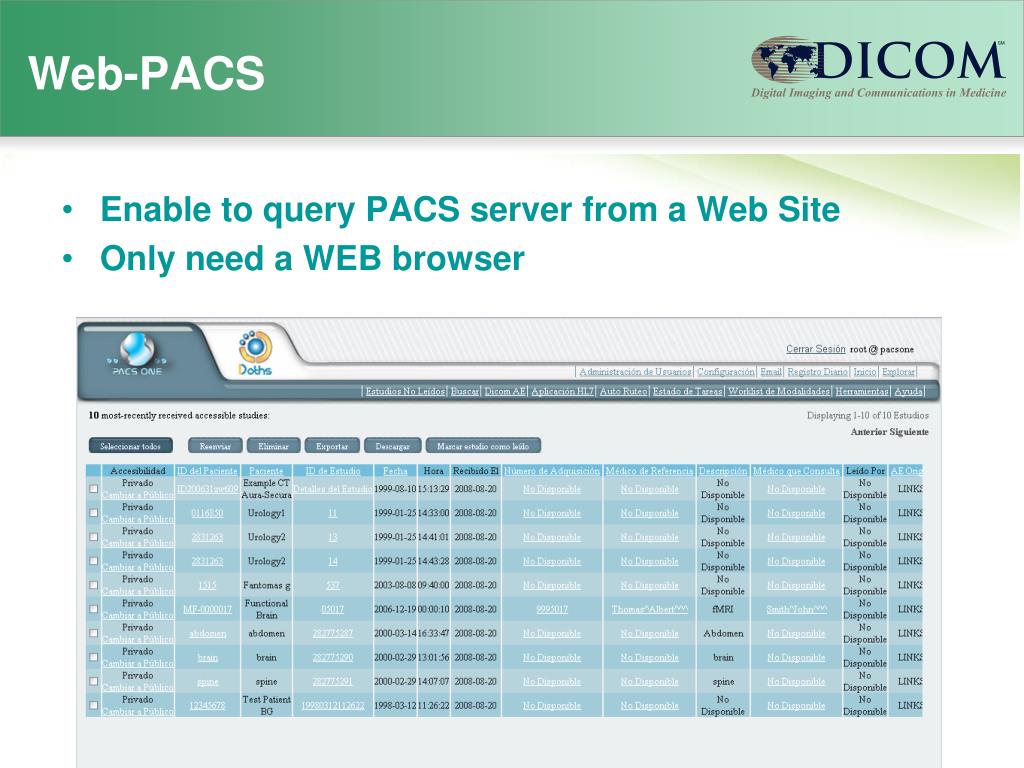
Task: Open study ID 19980312112632 link
Action: pyautogui.click(x=332, y=706)
